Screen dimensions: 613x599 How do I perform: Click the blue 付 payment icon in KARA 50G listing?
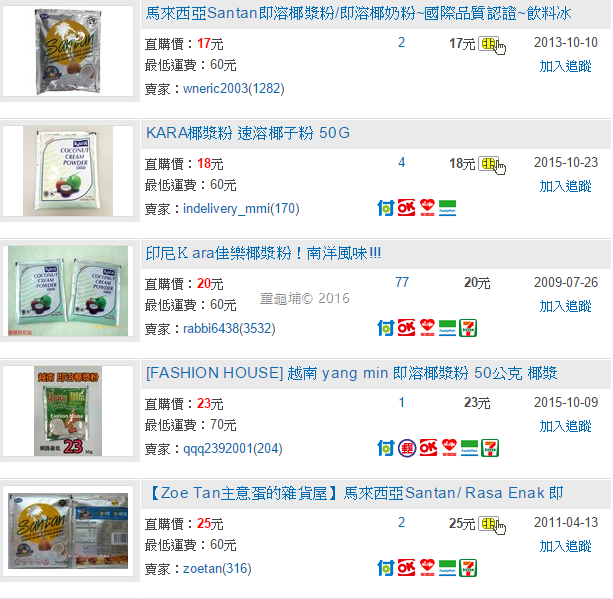point(385,208)
